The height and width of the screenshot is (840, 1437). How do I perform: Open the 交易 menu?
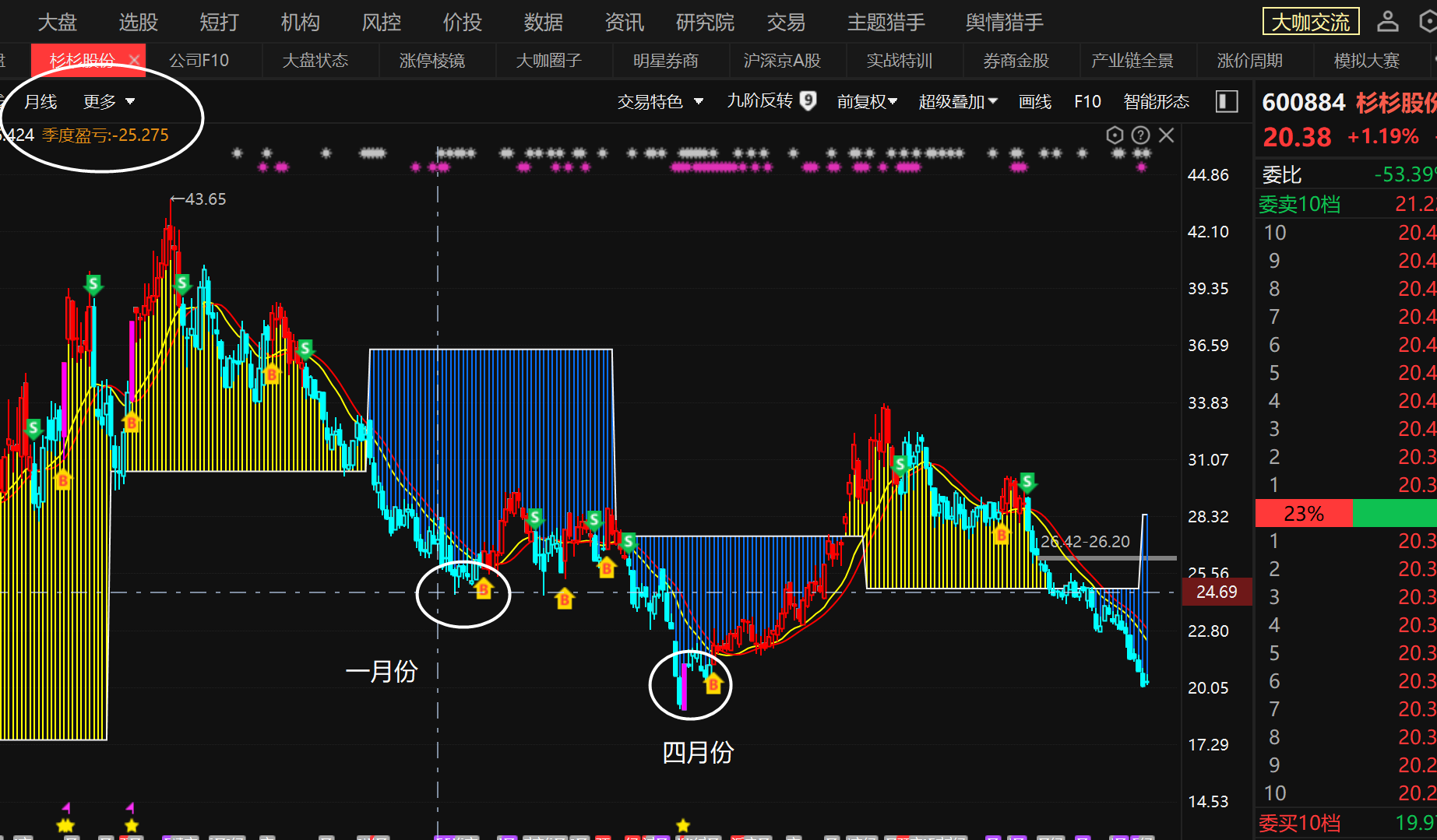click(x=787, y=22)
